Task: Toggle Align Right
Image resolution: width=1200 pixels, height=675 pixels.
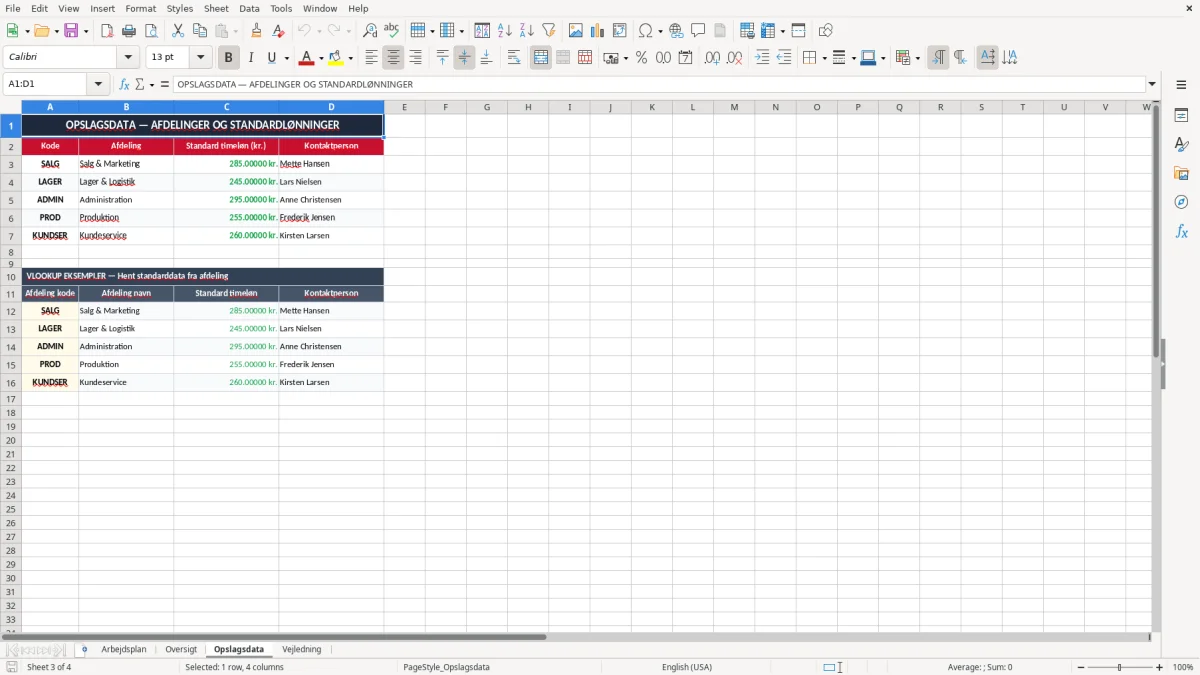Action: 416,58
